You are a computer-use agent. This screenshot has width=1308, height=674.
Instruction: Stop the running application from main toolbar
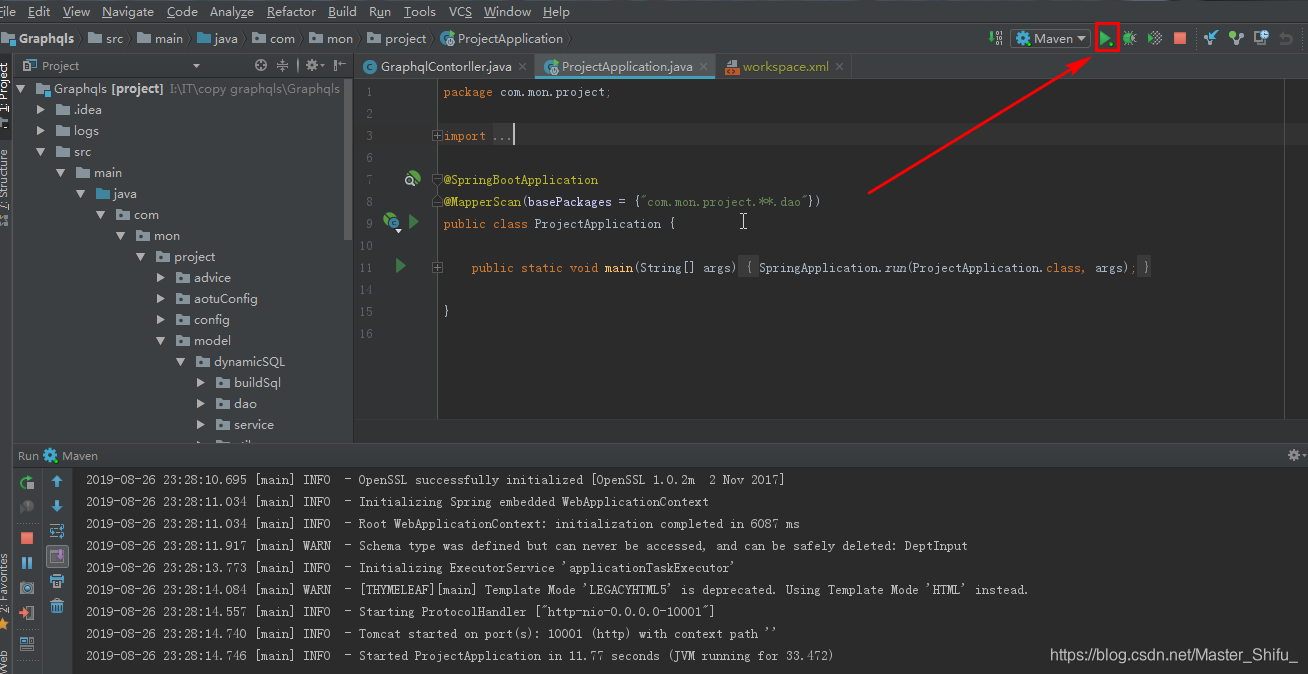pos(1180,38)
